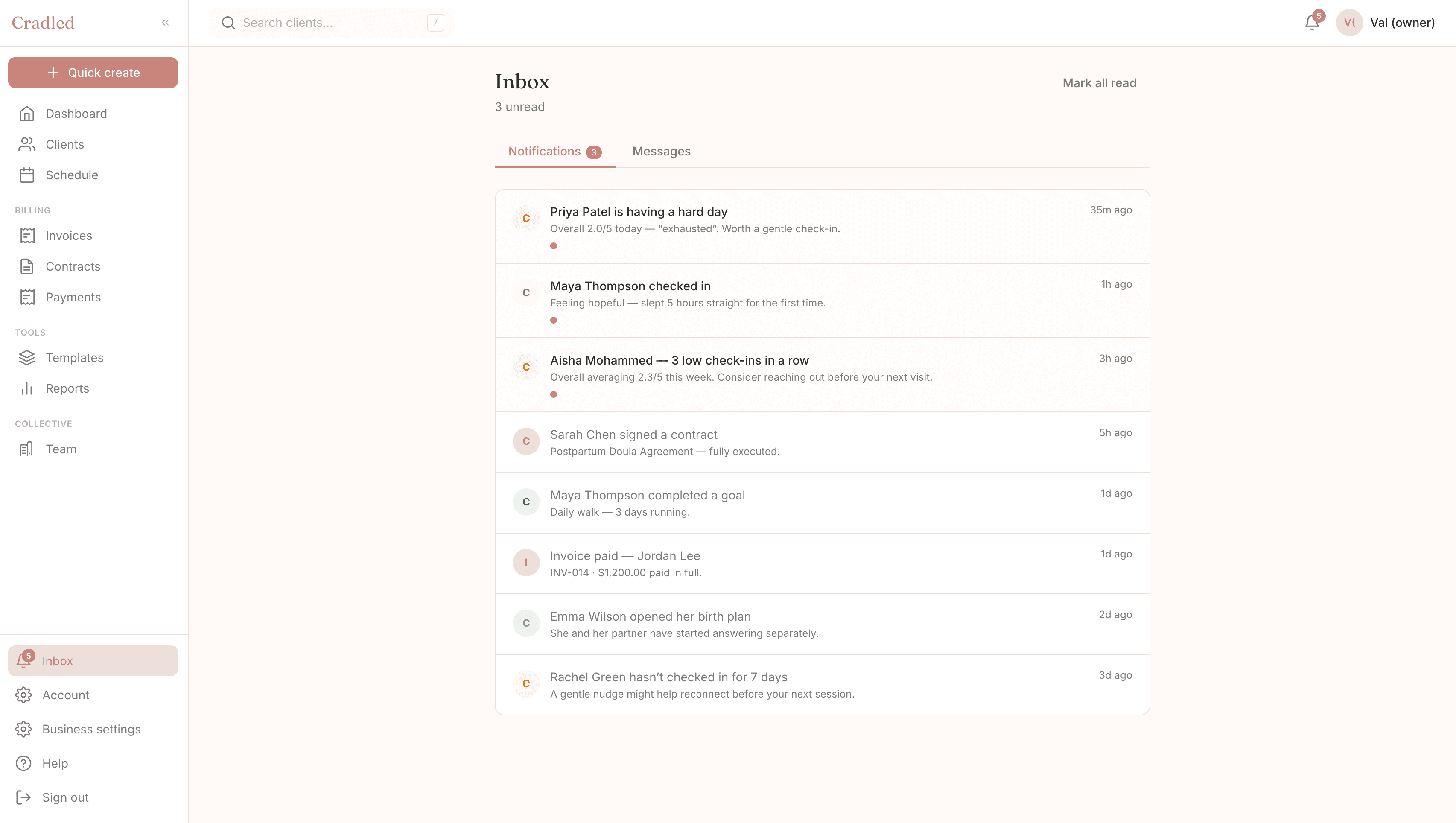The height and width of the screenshot is (823, 1456).
Task: Open Templates under Tools
Action: coord(93,358)
